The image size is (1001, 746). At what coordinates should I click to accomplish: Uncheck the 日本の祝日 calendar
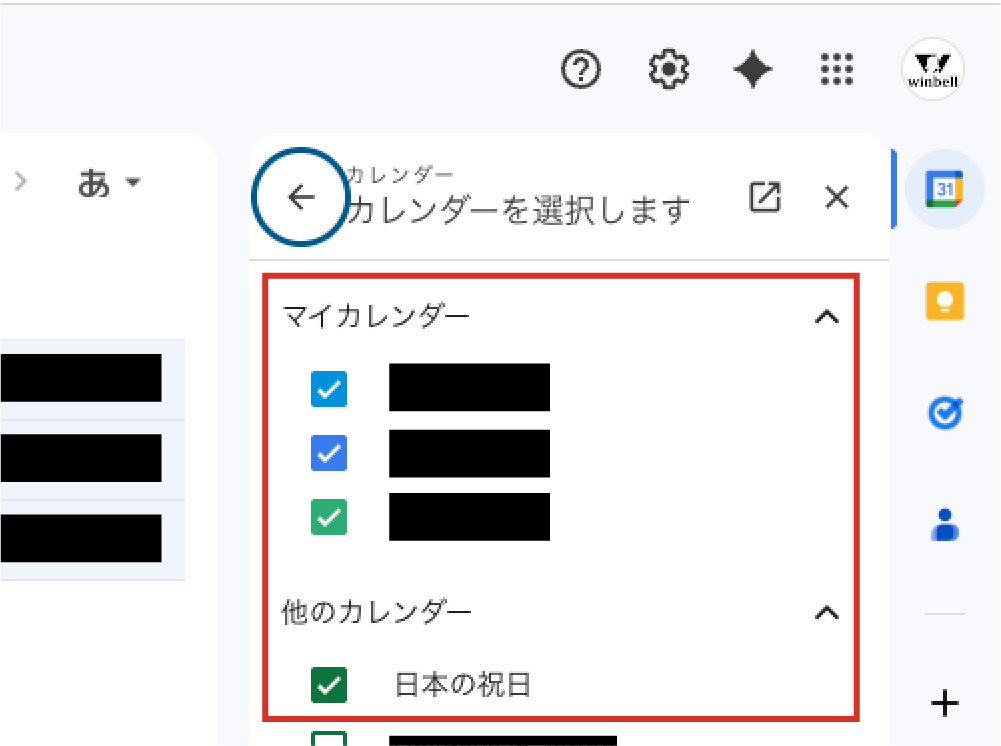[x=329, y=684]
